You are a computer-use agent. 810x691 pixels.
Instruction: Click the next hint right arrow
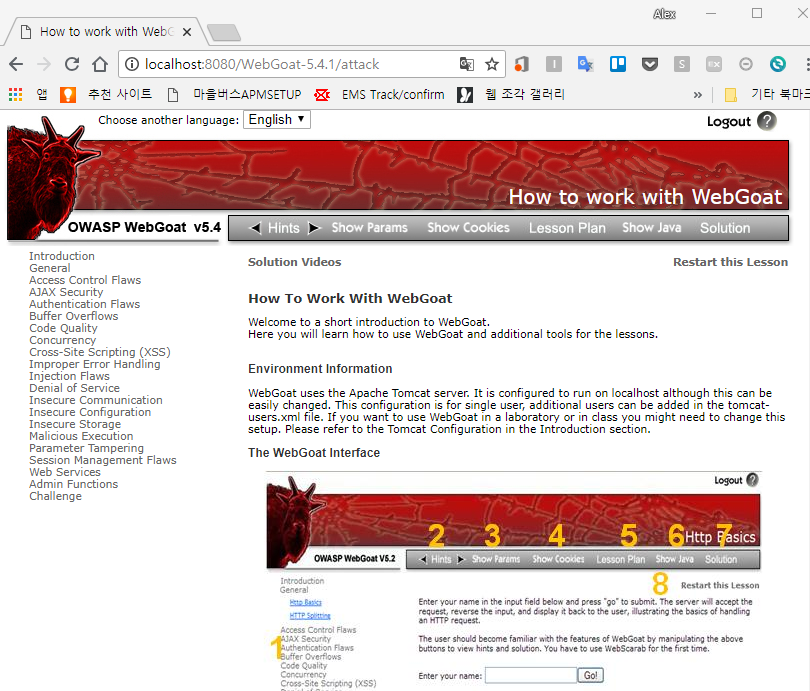pyautogui.click(x=314, y=228)
